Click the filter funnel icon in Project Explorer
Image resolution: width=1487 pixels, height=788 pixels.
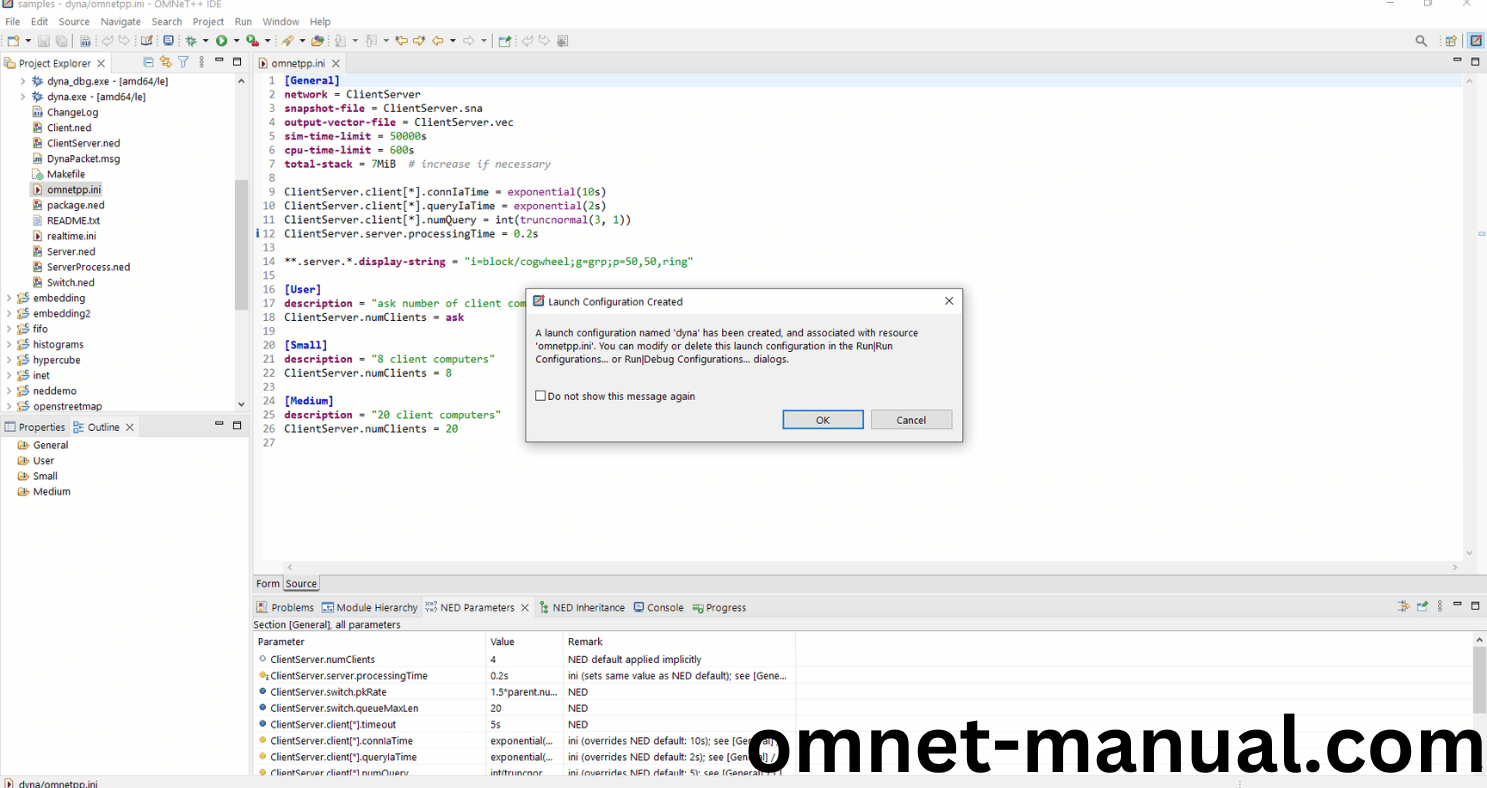click(x=183, y=62)
